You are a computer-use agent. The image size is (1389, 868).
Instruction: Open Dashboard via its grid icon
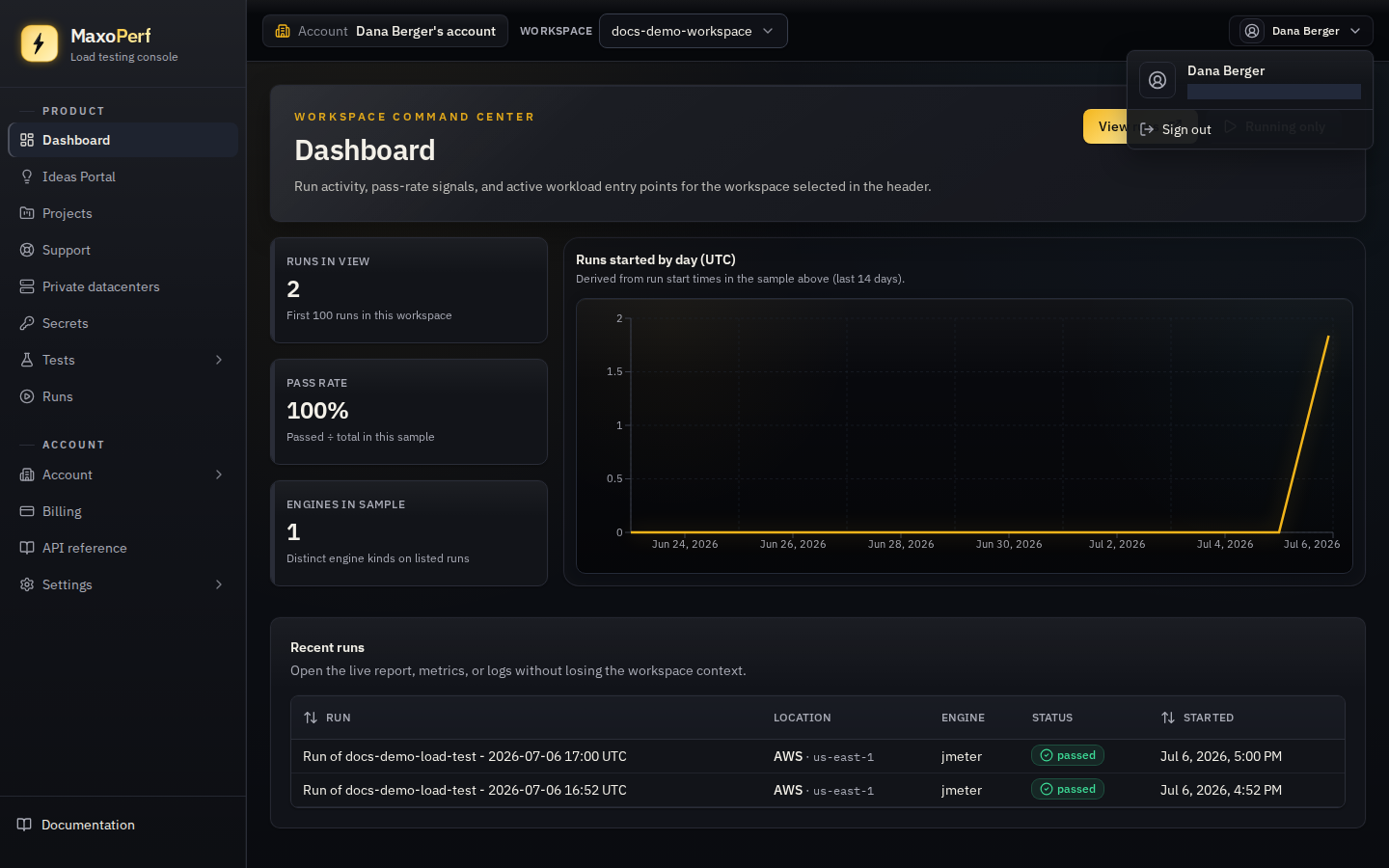click(27, 140)
